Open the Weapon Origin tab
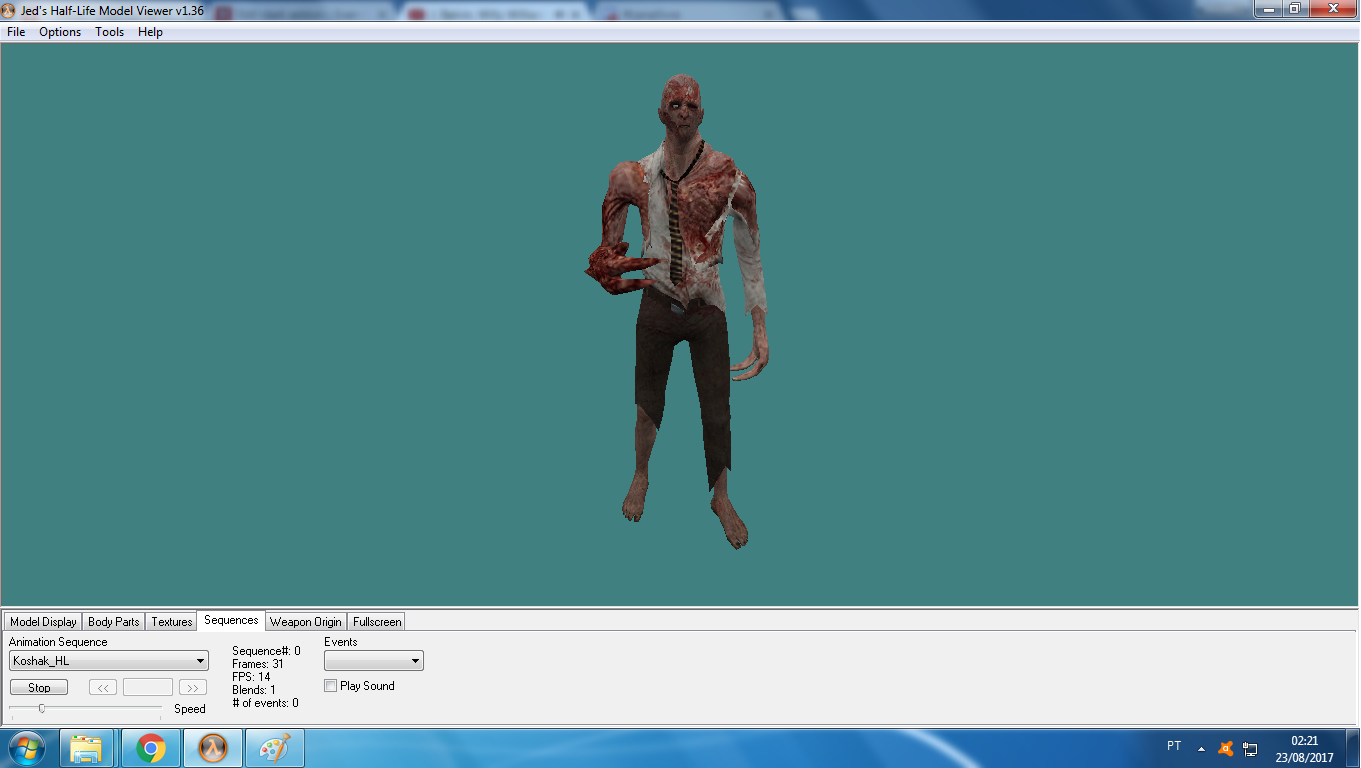Screen dimensions: 1361x768 point(306,622)
